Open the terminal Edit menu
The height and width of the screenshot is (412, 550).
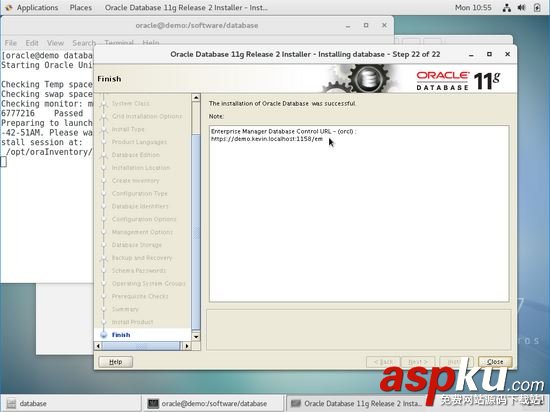click(x=32, y=43)
